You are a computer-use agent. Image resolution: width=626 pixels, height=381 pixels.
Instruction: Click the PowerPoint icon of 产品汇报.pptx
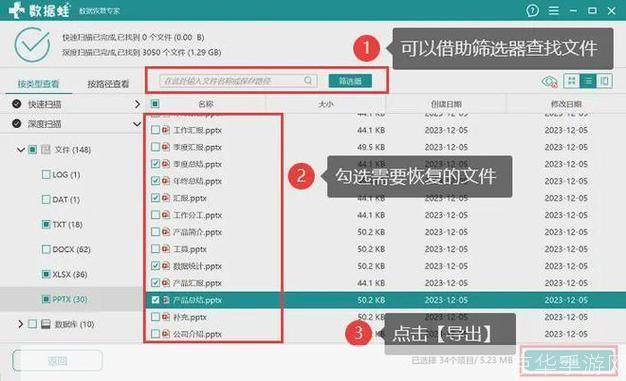tap(166, 283)
